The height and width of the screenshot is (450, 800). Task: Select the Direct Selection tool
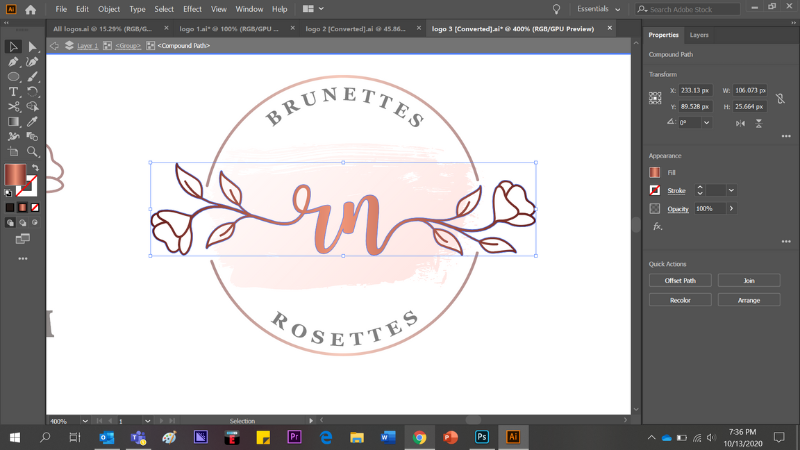pyautogui.click(x=32, y=46)
